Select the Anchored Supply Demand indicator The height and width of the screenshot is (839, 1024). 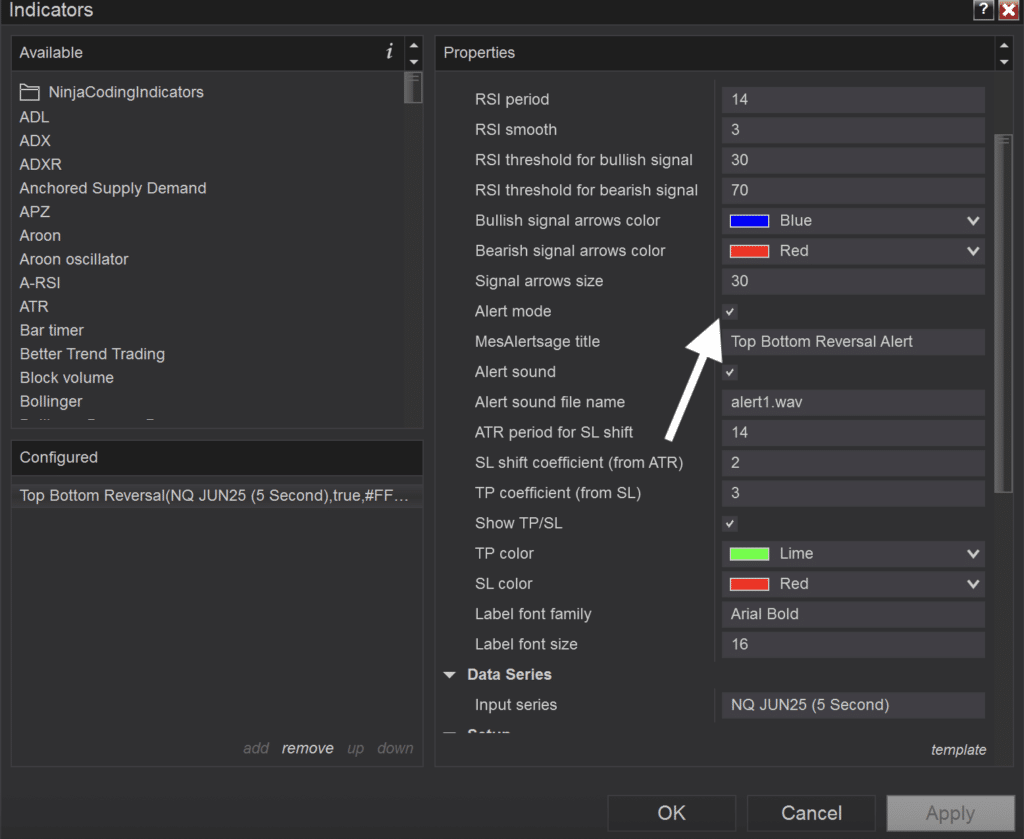coord(113,188)
